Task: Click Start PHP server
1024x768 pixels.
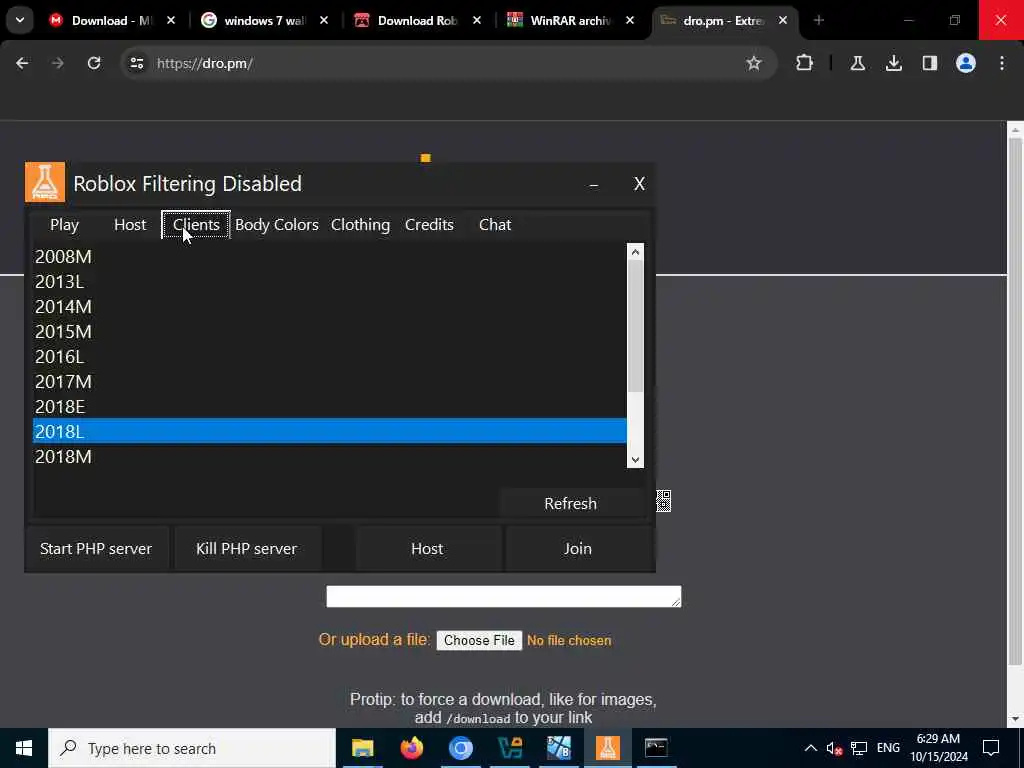Action: tap(96, 549)
